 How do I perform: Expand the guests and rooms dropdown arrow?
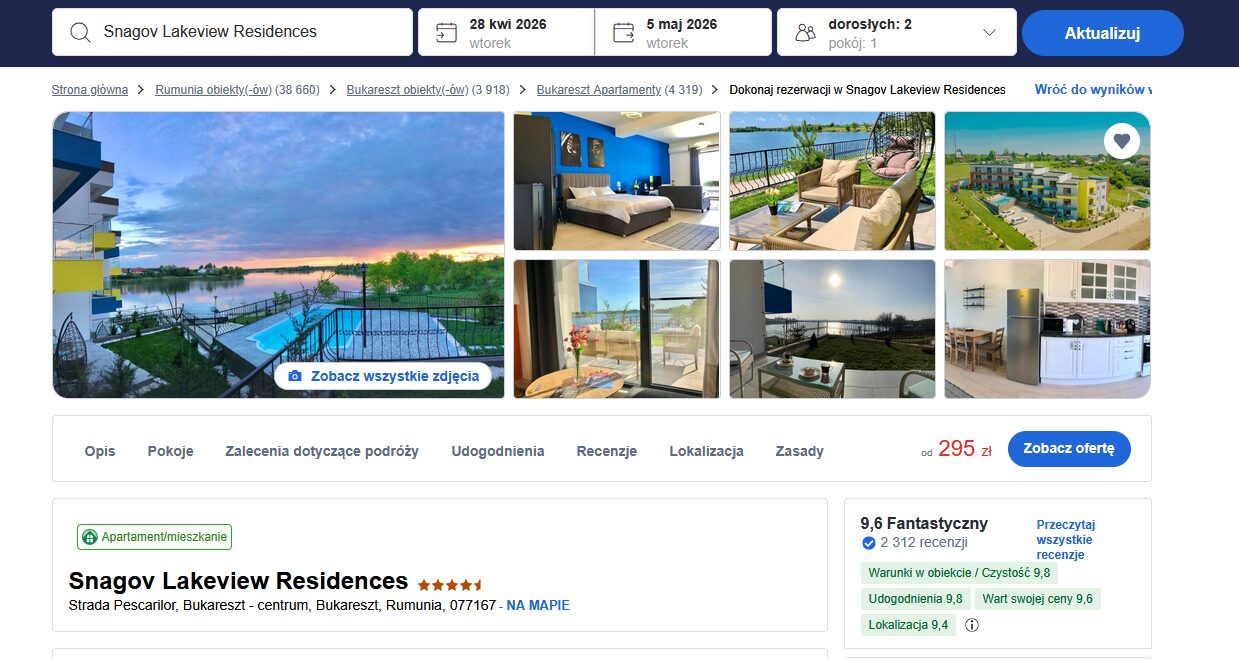(x=990, y=32)
